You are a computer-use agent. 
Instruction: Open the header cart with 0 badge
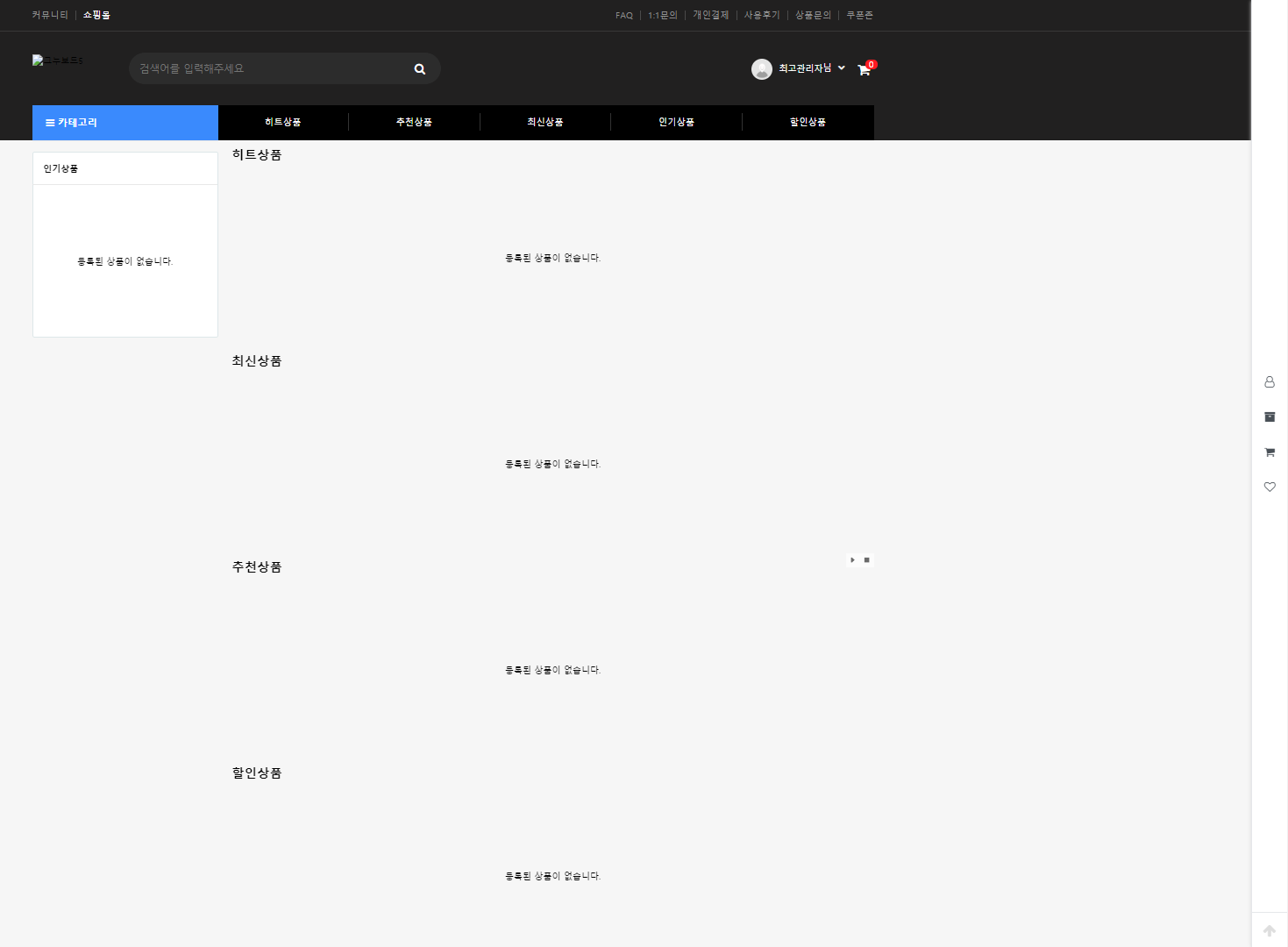(x=865, y=68)
